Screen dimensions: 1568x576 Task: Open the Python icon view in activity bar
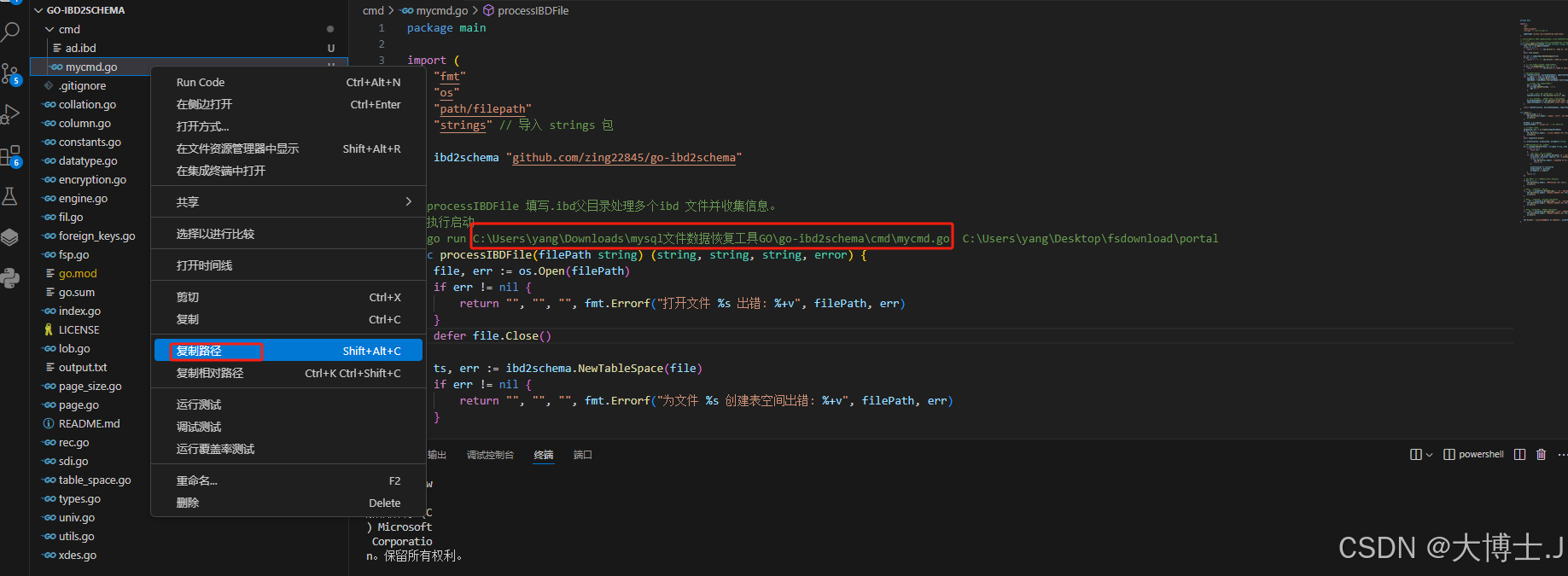click(10, 278)
